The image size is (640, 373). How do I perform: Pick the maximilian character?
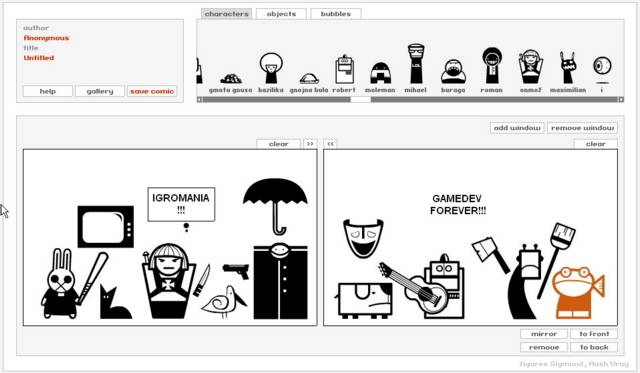click(x=568, y=68)
